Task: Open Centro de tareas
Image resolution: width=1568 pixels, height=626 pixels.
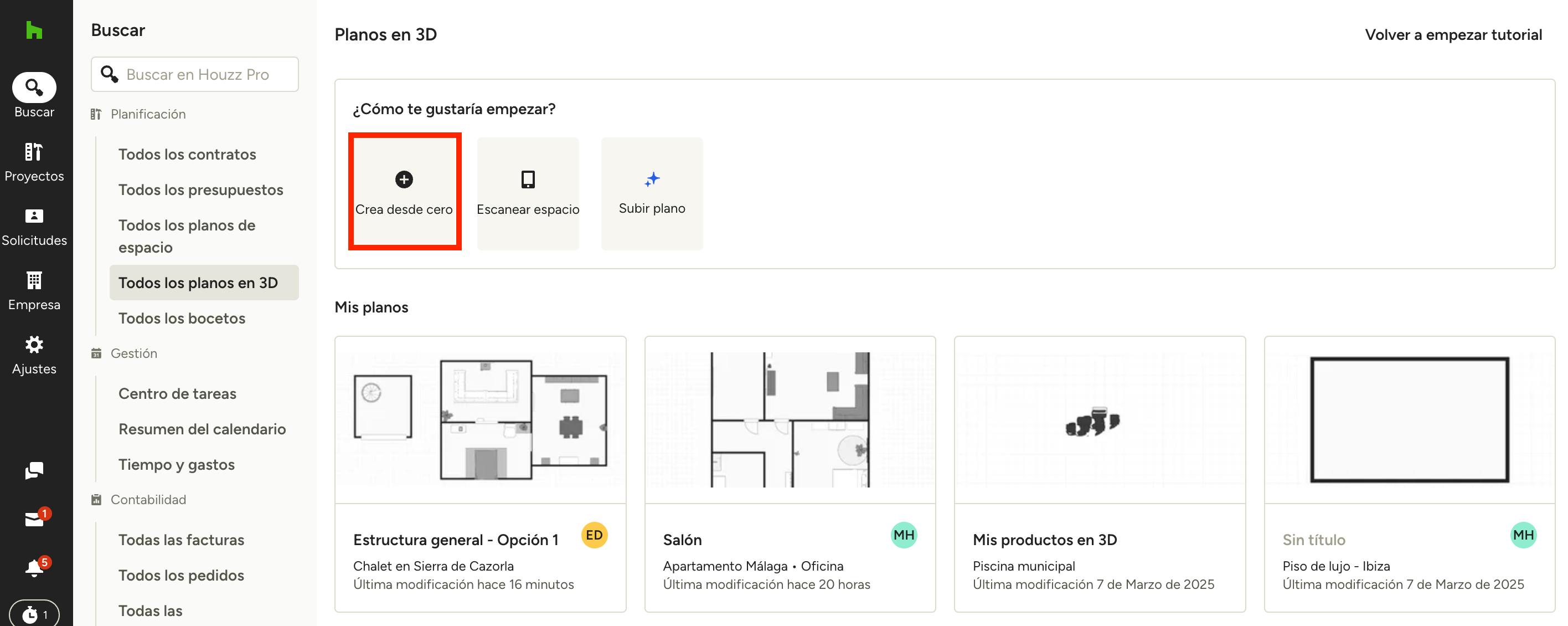Action: point(177,394)
